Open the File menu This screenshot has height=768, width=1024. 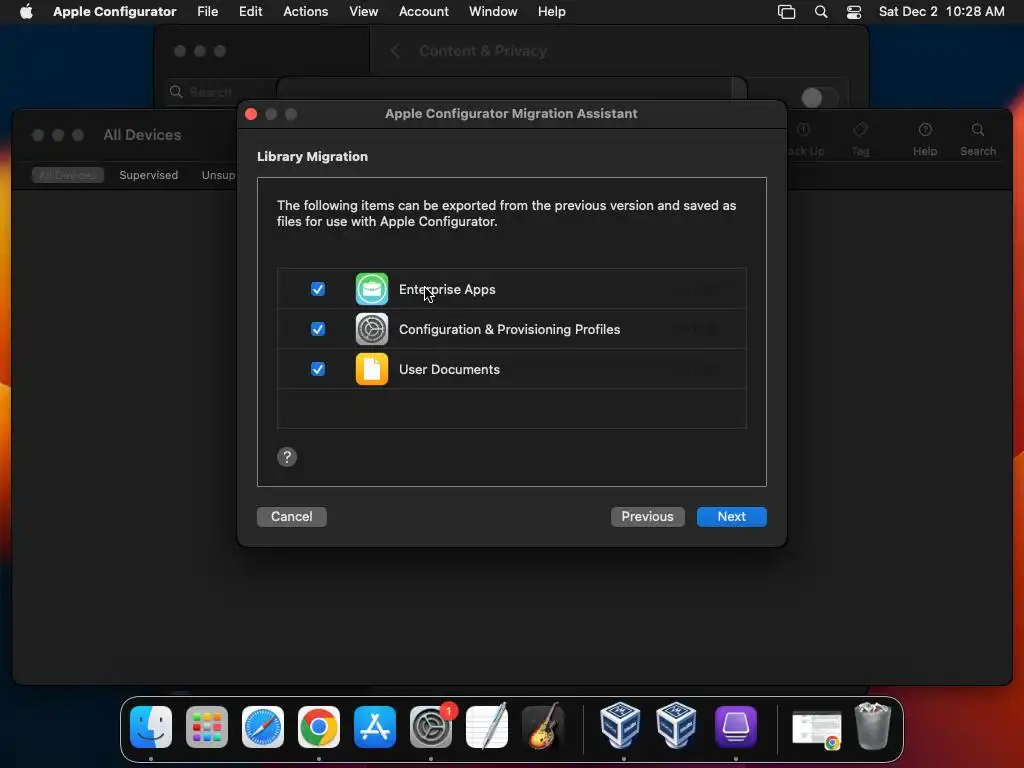[208, 11]
